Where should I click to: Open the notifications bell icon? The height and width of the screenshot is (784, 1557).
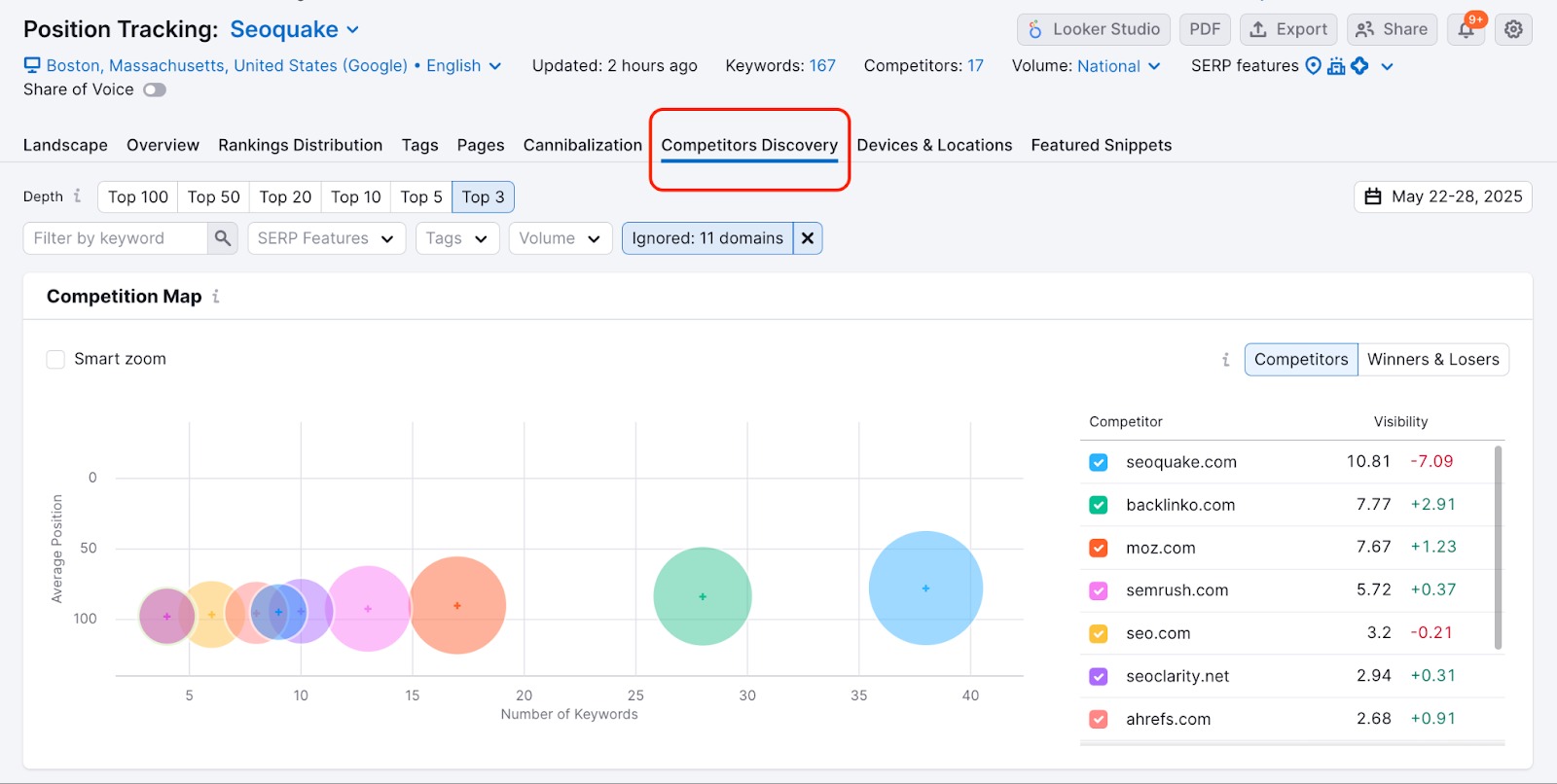pyautogui.click(x=1466, y=30)
